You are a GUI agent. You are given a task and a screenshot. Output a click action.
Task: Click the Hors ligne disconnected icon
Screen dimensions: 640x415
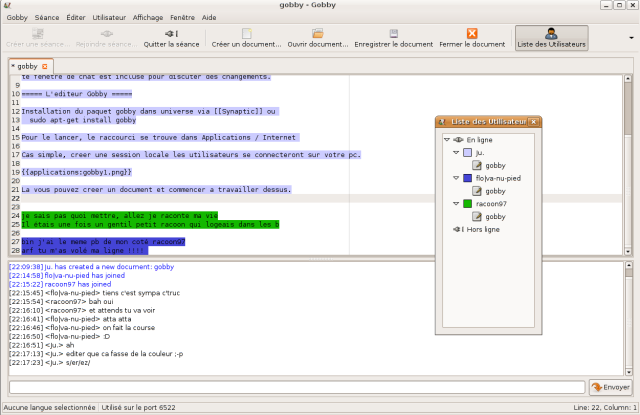pyautogui.click(x=458, y=229)
